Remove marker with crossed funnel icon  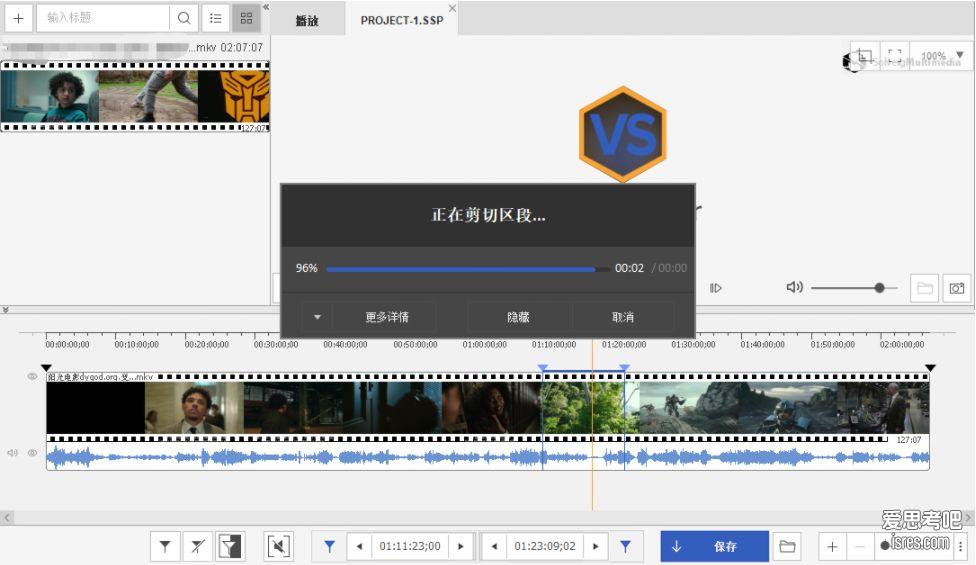coord(197,546)
